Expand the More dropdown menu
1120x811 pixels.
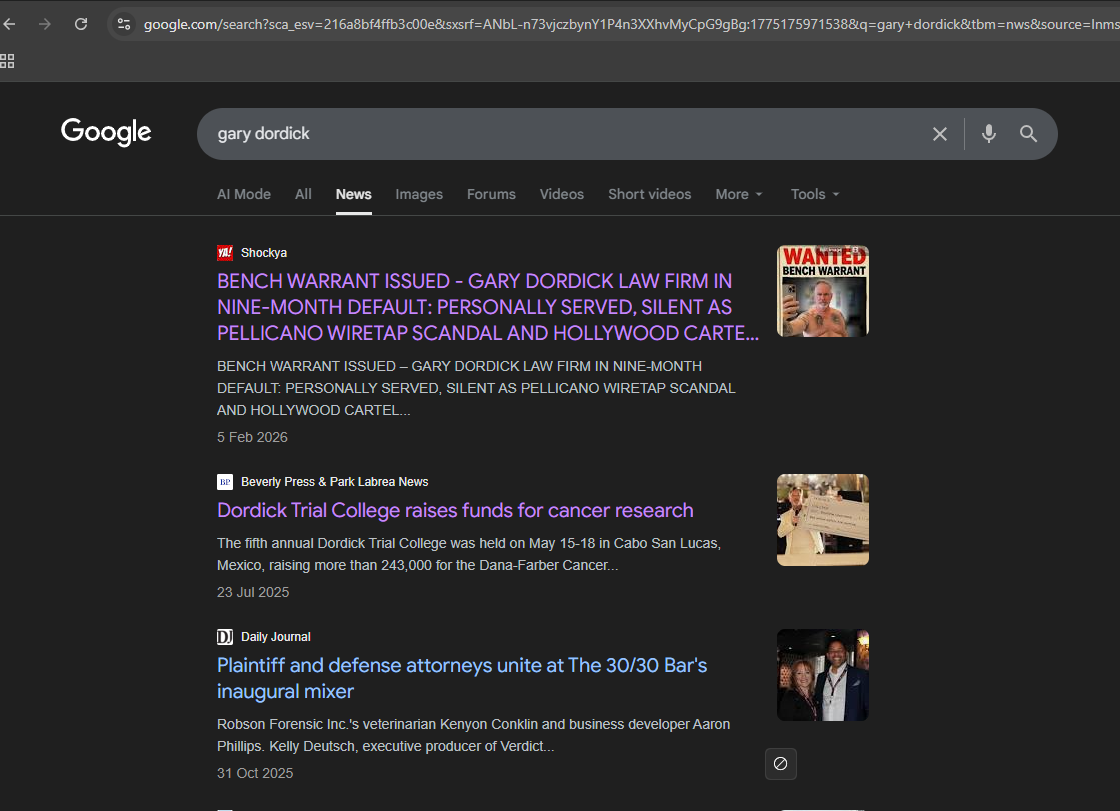click(x=739, y=194)
